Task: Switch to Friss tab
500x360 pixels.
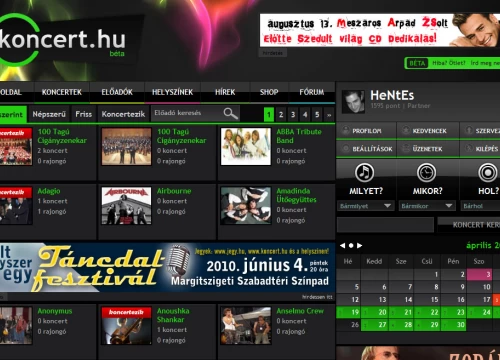Action: (x=83, y=114)
